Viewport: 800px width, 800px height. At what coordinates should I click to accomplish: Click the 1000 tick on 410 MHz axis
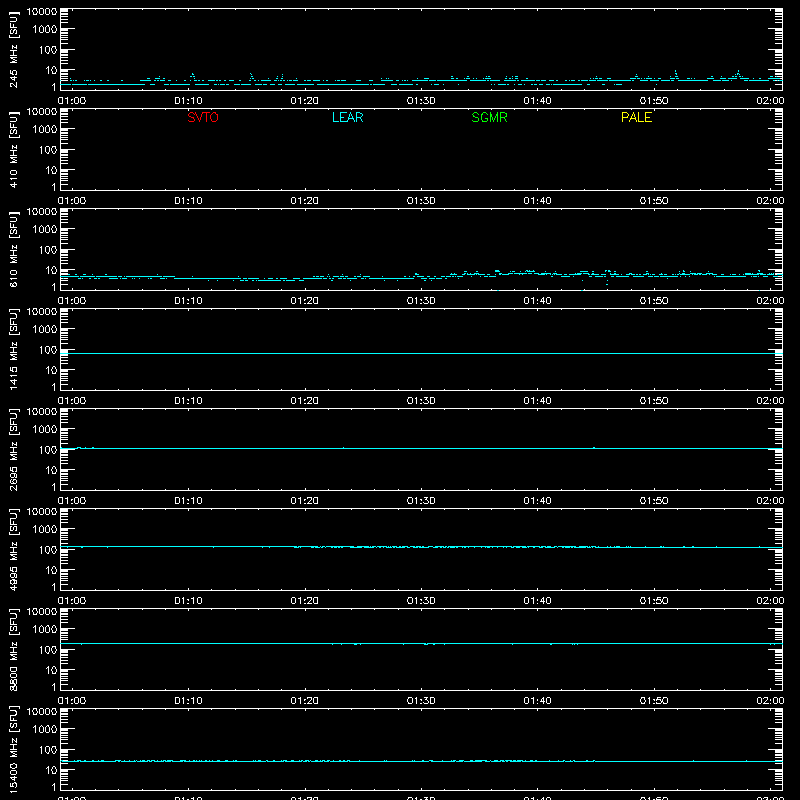coord(45,130)
